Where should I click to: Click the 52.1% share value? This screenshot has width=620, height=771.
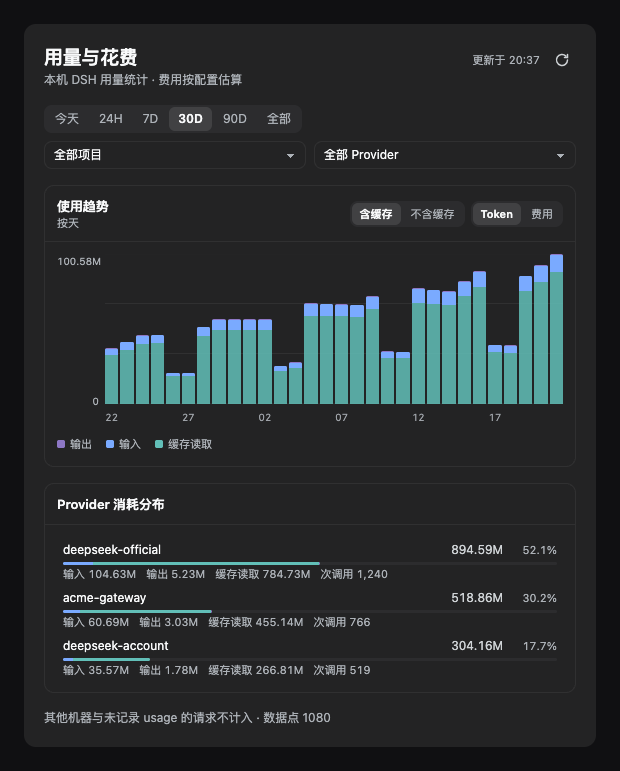539,550
